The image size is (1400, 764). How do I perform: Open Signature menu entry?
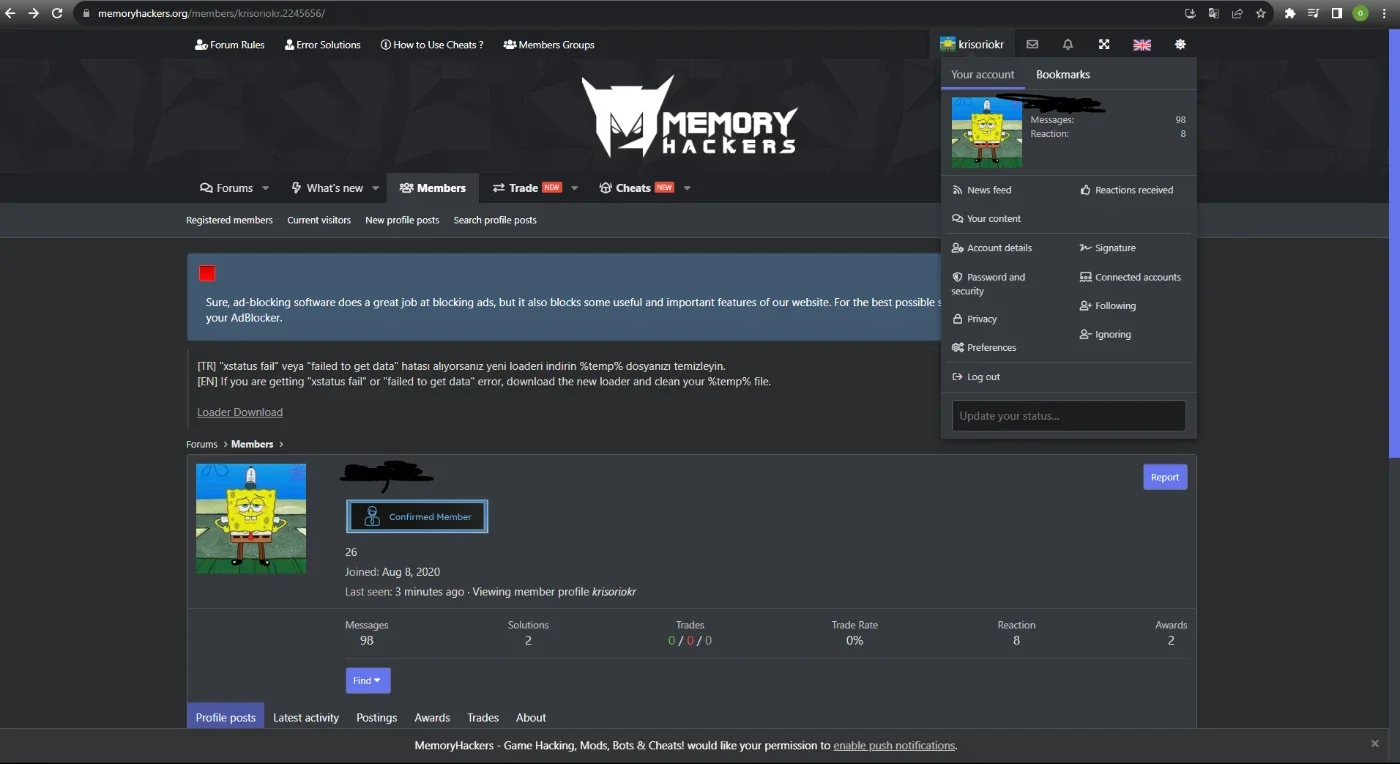pyautogui.click(x=1108, y=248)
